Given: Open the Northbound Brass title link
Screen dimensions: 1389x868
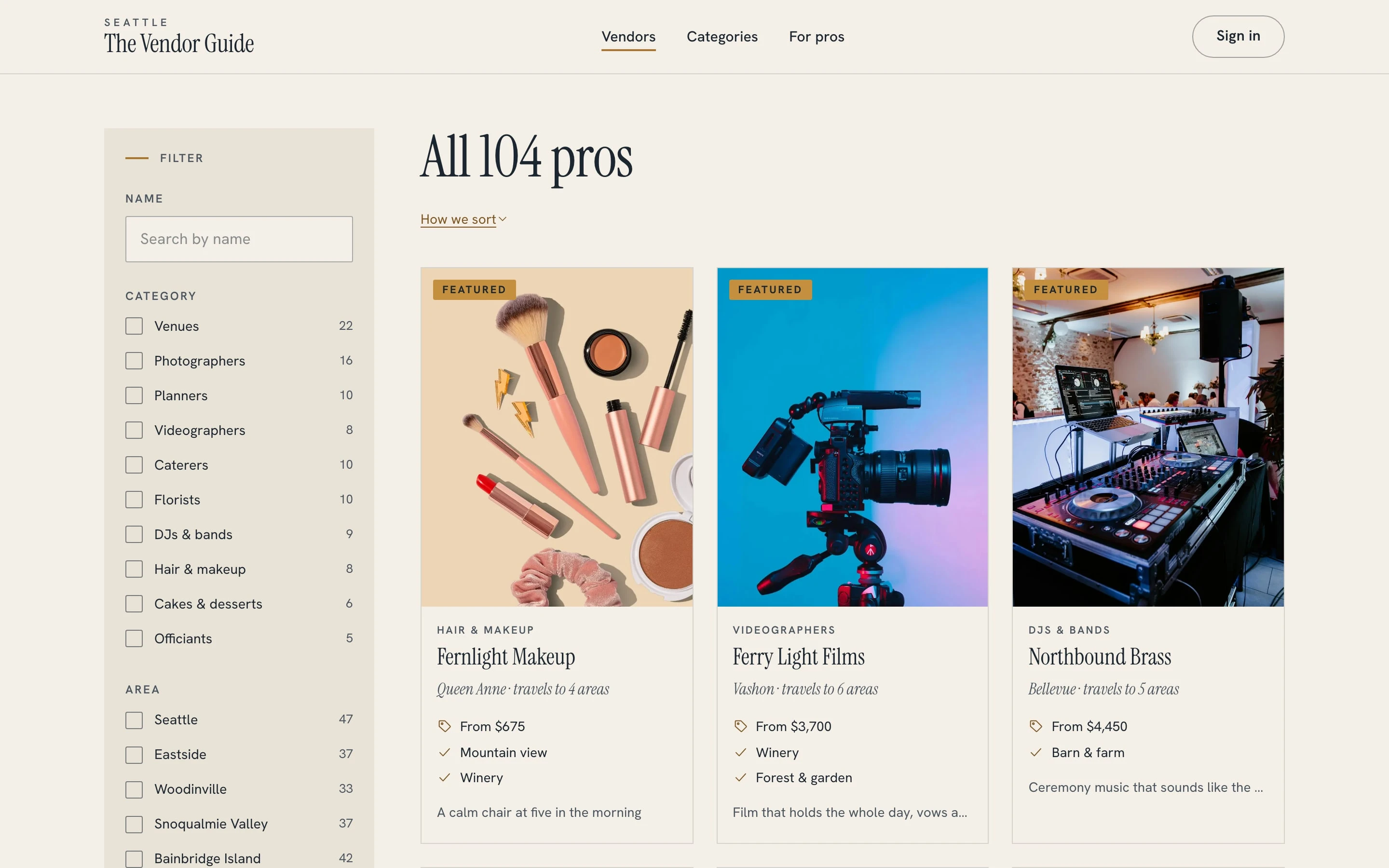Looking at the screenshot, I should tap(1100, 657).
